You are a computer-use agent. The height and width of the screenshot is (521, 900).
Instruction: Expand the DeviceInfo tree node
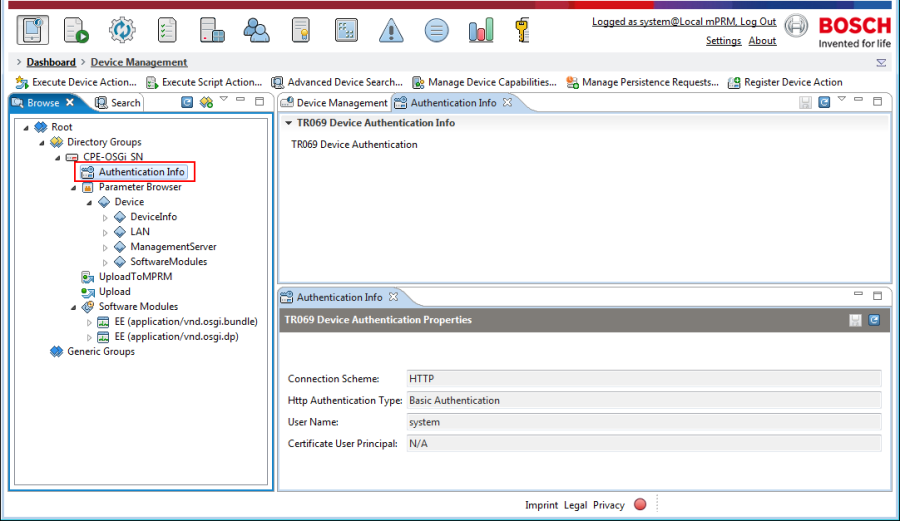point(105,217)
